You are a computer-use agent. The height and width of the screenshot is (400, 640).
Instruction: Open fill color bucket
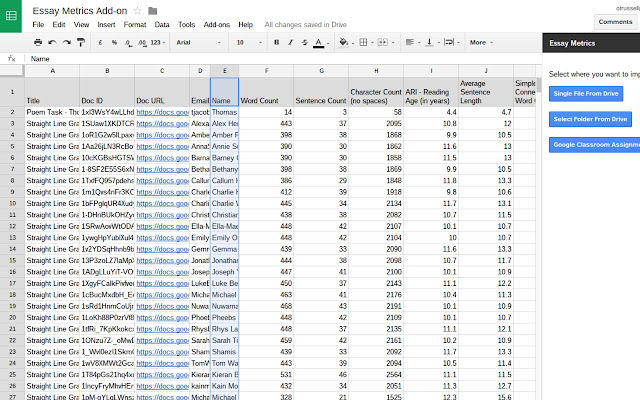(x=344, y=42)
